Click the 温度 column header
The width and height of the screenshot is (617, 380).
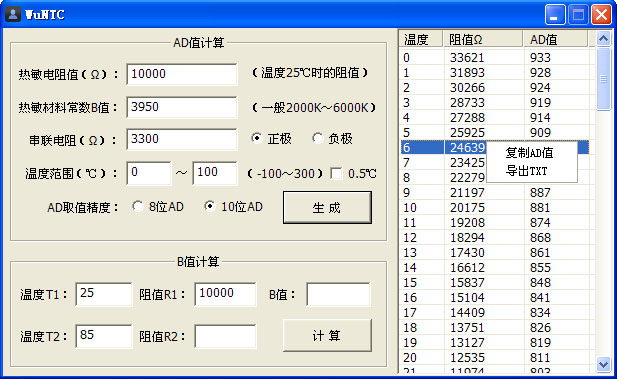(x=421, y=39)
